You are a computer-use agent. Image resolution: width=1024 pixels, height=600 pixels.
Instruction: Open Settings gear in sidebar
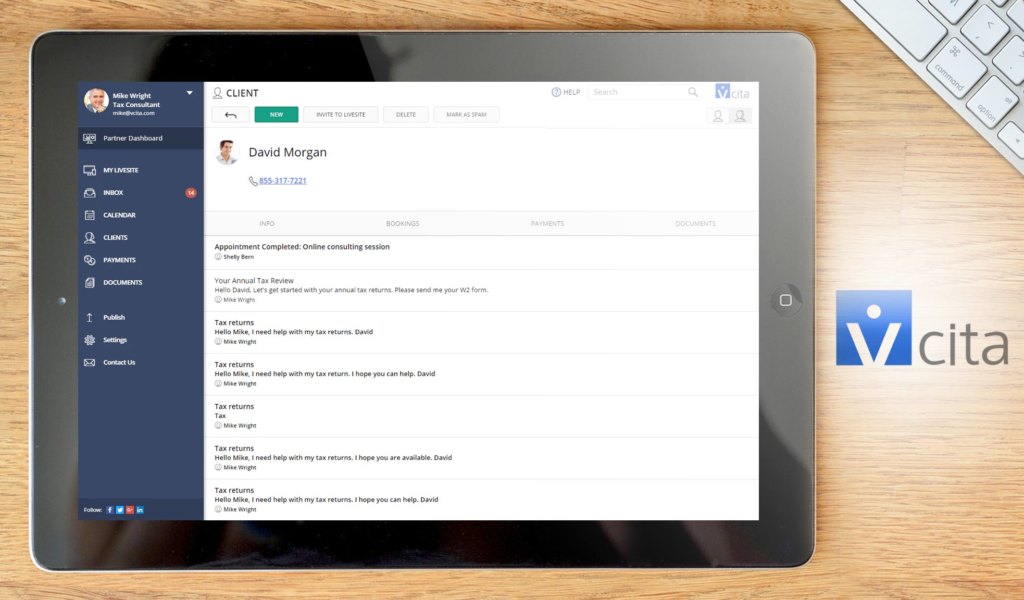(x=114, y=340)
